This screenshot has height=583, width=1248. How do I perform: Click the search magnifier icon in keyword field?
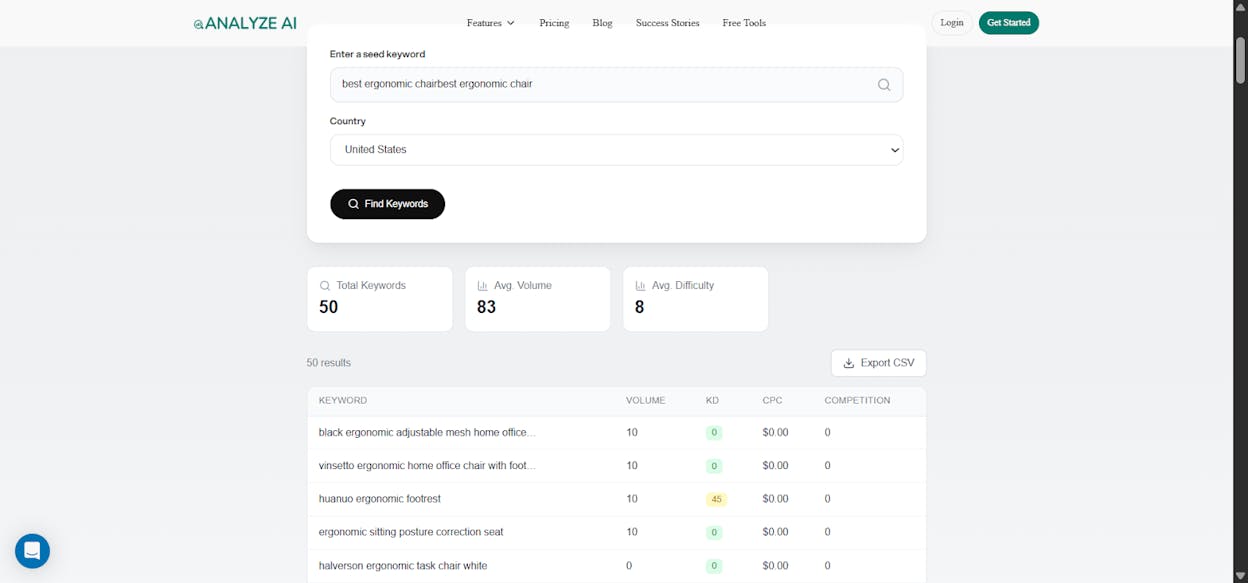884,85
